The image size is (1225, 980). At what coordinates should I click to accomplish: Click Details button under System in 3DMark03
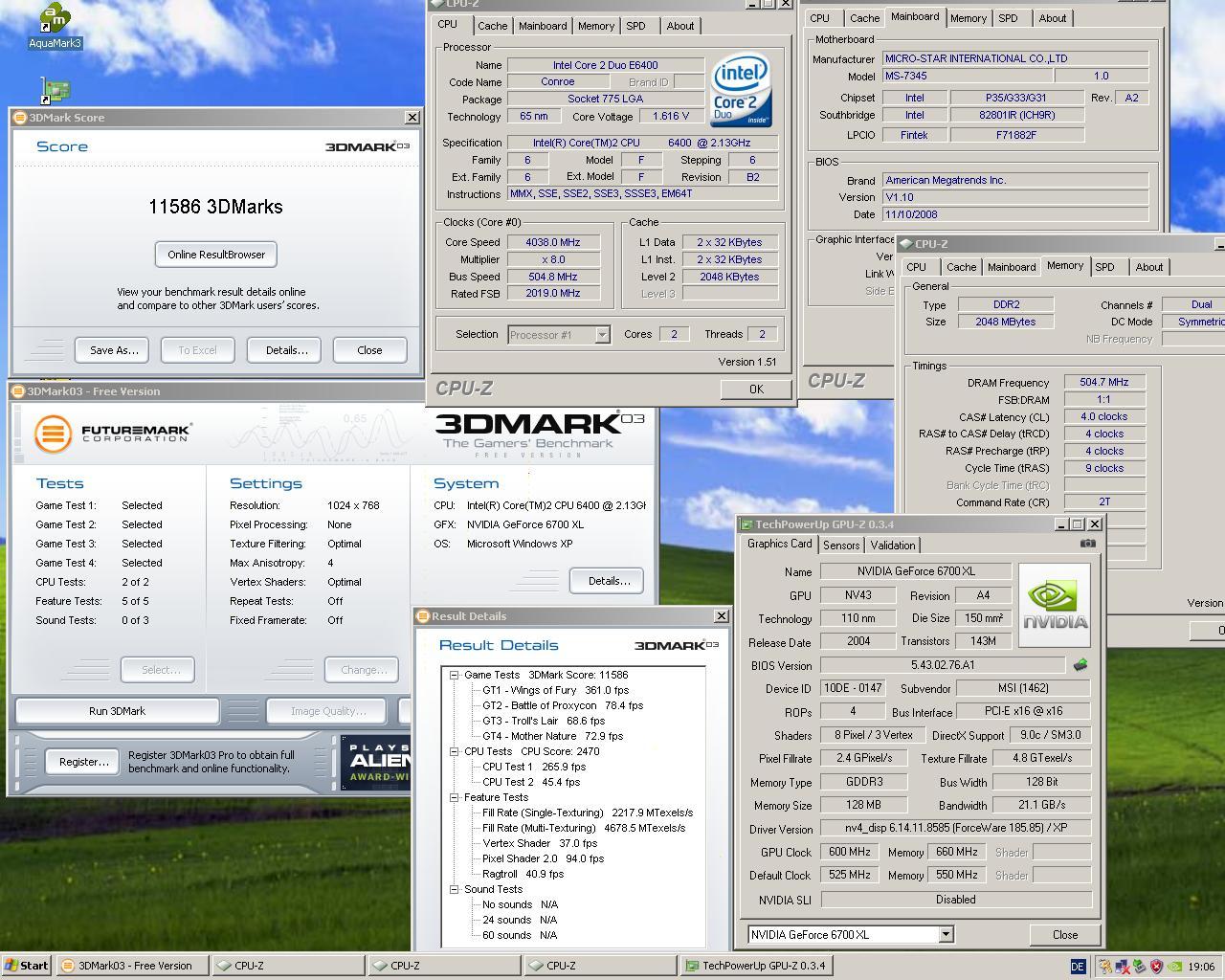(609, 581)
